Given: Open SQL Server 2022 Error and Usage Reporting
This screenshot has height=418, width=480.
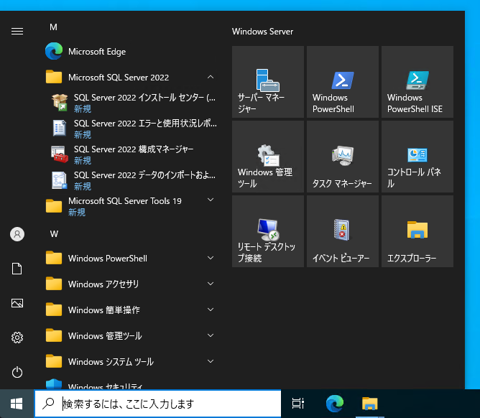Looking at the screenshot, I should point(130,129).
